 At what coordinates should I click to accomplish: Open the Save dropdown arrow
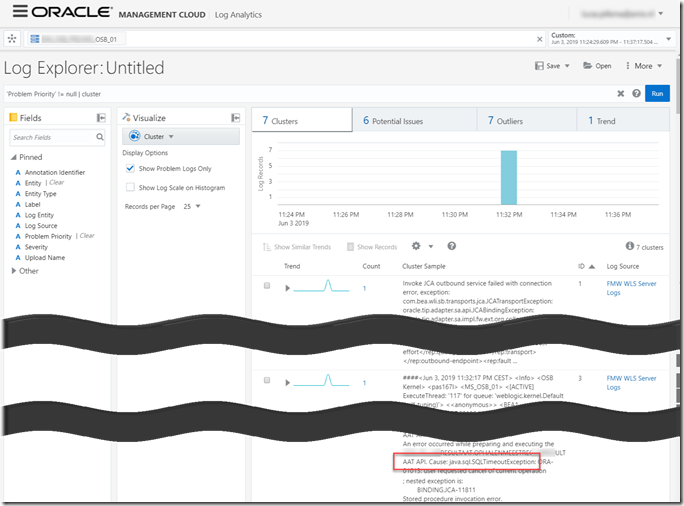click(567, 66)
